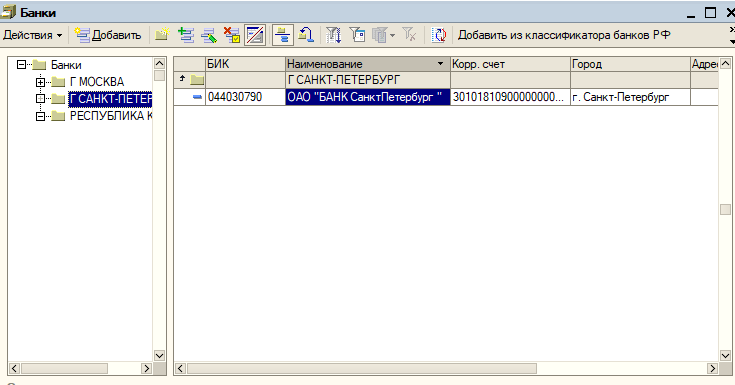Move item to another group icon
This screenshot has height=385, width=735.
pyautogui.click(x=306, y=35)
